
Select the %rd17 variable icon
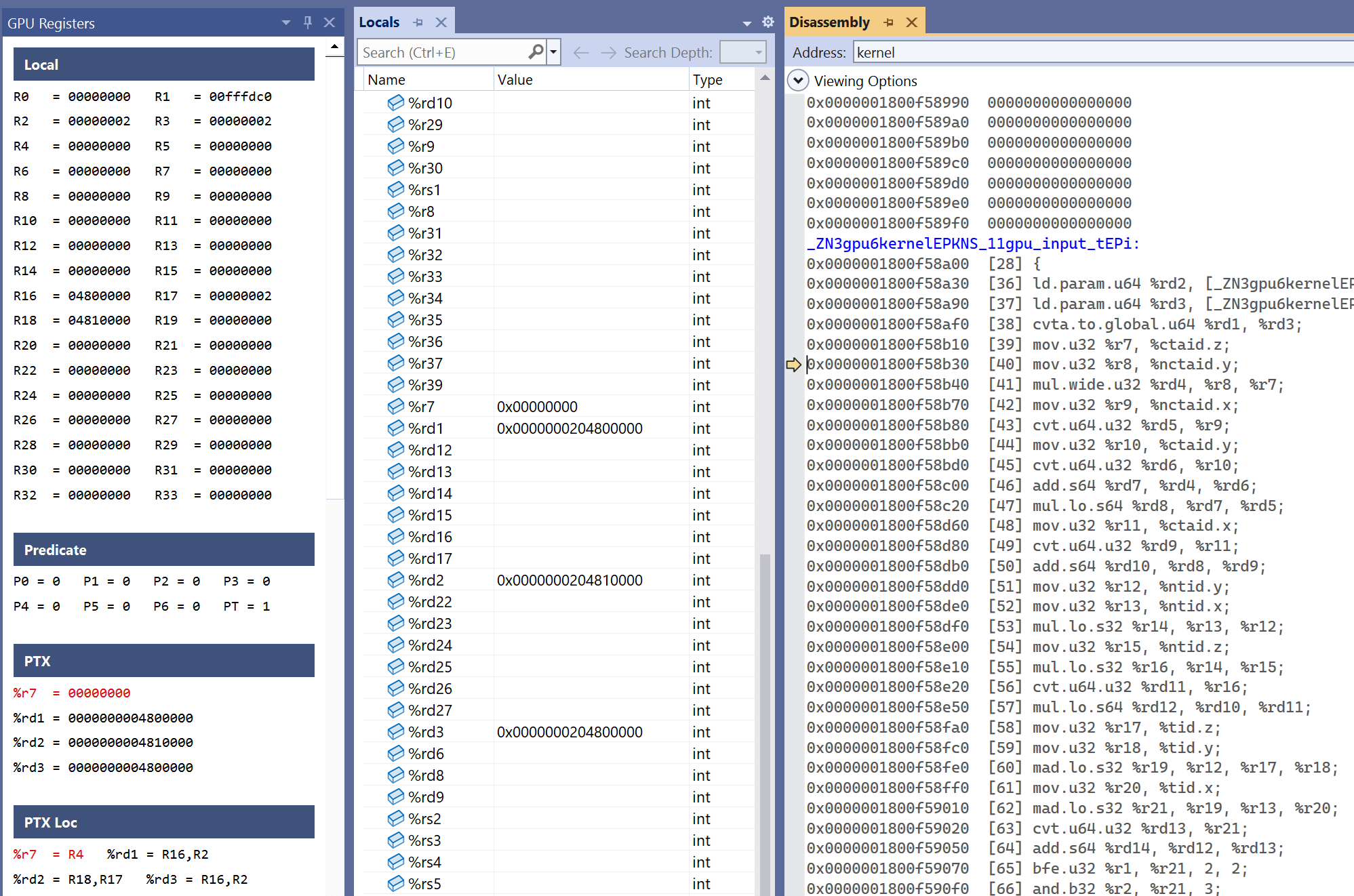click(395, 558)
